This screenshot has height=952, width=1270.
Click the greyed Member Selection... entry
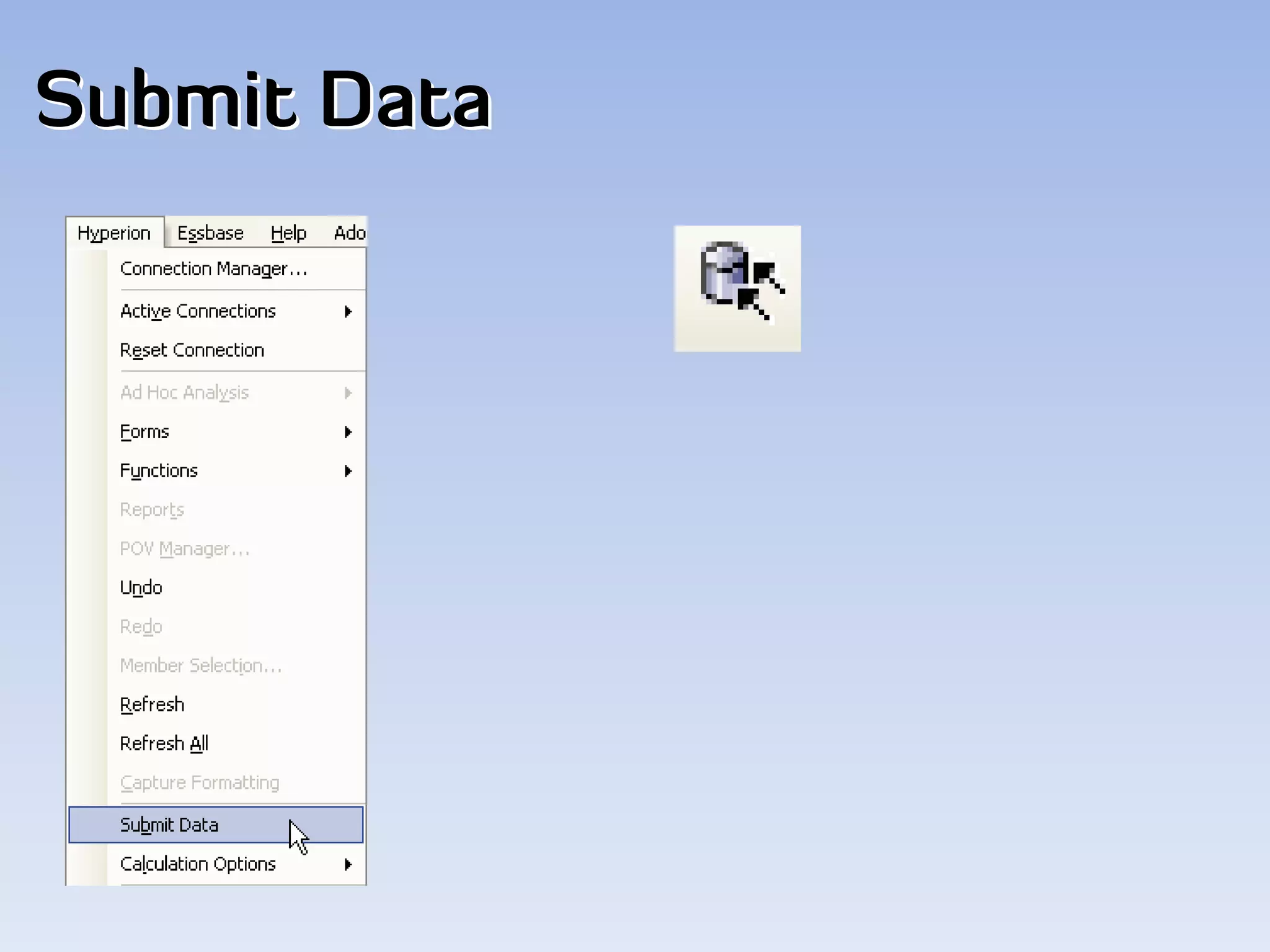click(x=201, y=666)
